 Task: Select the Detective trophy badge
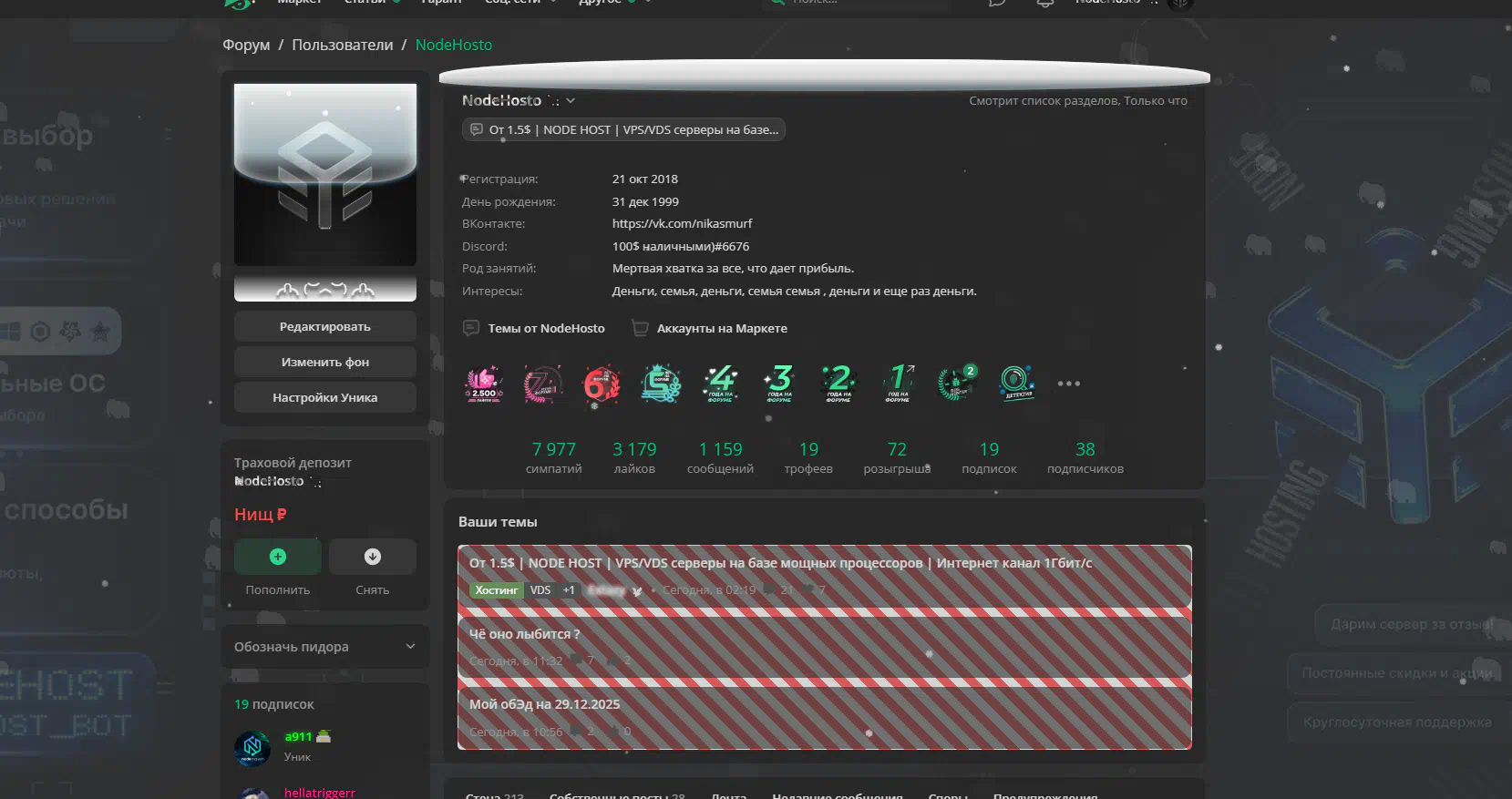[1016, 384]
